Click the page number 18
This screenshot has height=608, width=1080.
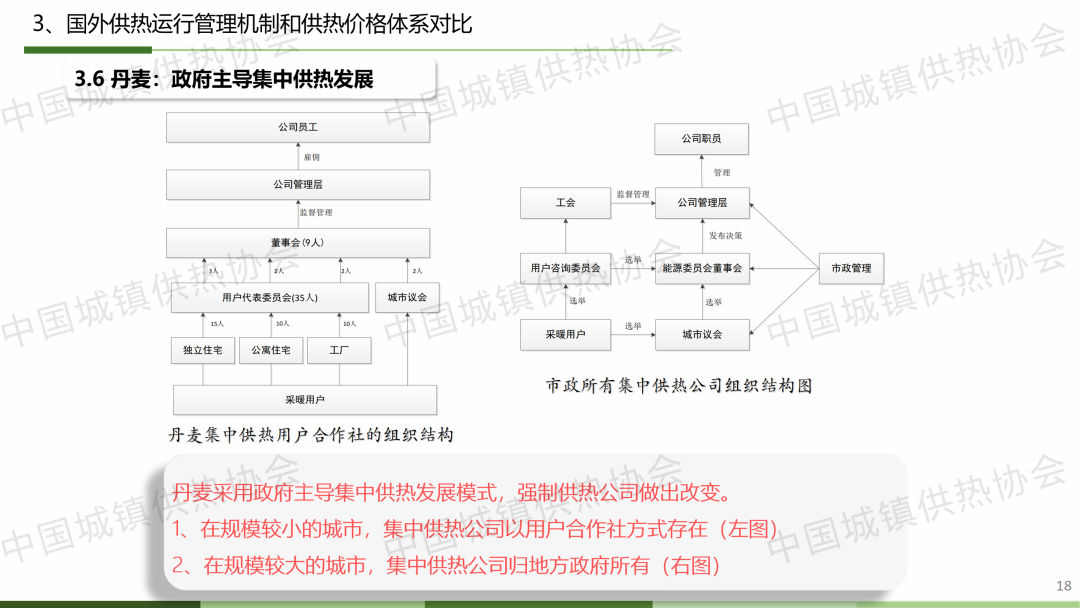pos(1062,584)
